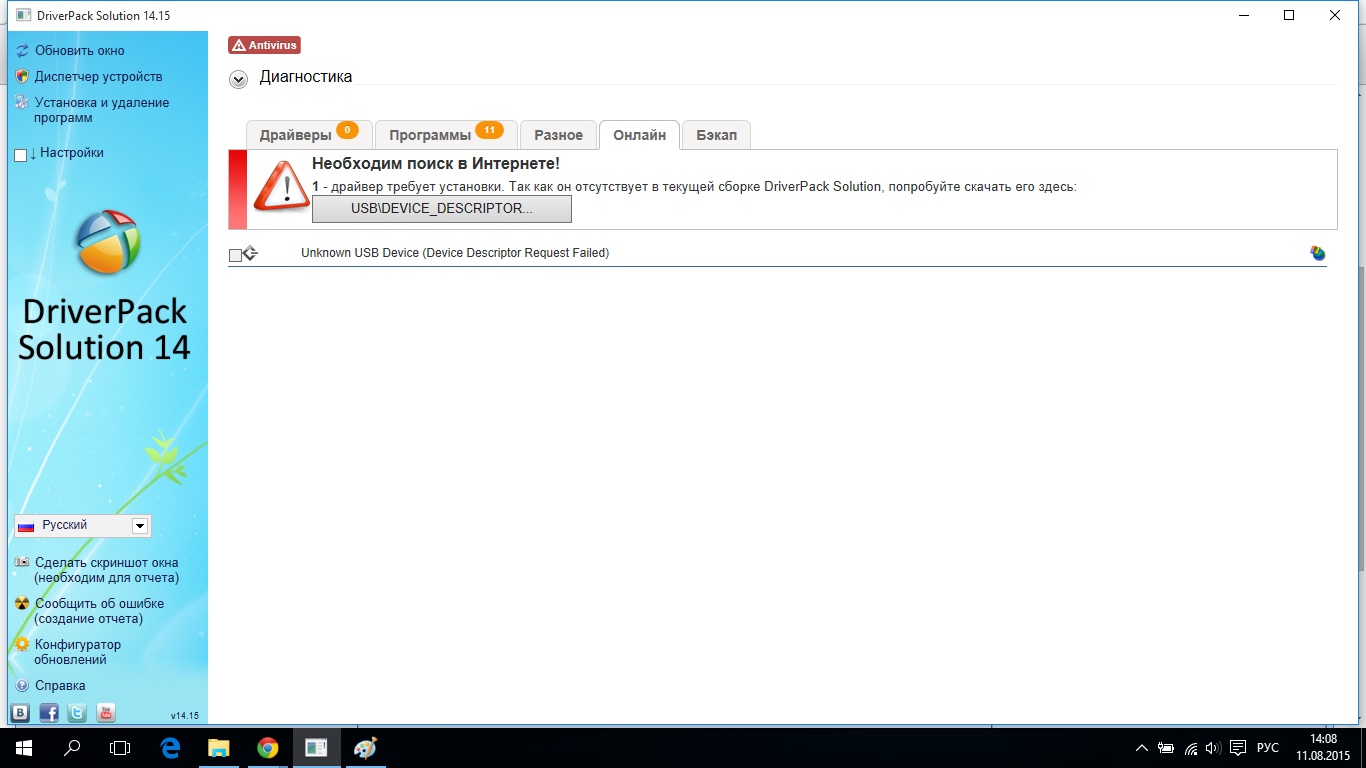Click the USB\DEVICE_DESCRIPTOR... download button
The image size is (1366, 768).
coord(442,209)
